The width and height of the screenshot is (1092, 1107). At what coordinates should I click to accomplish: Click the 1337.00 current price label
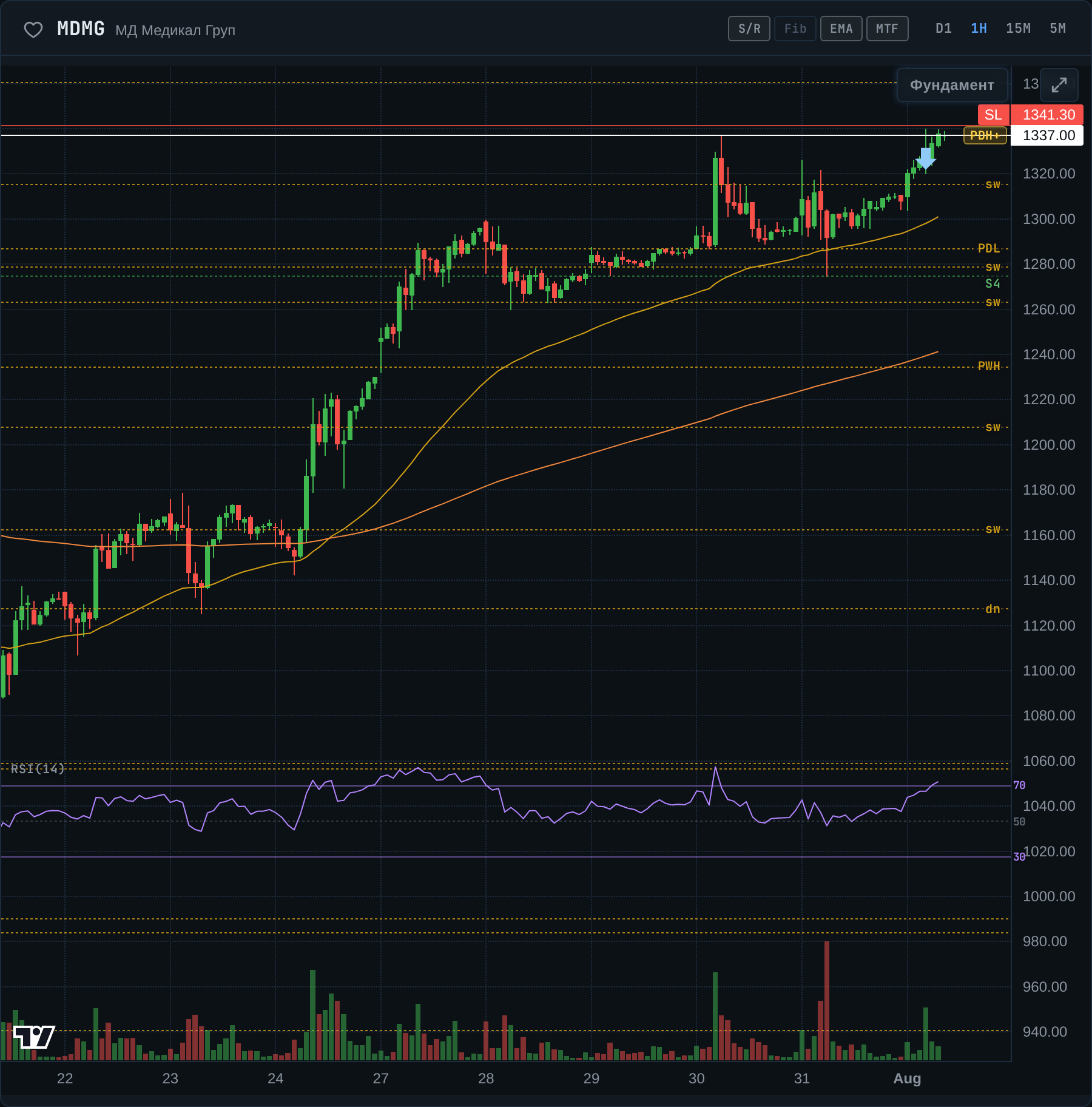tap(1047, 135)
